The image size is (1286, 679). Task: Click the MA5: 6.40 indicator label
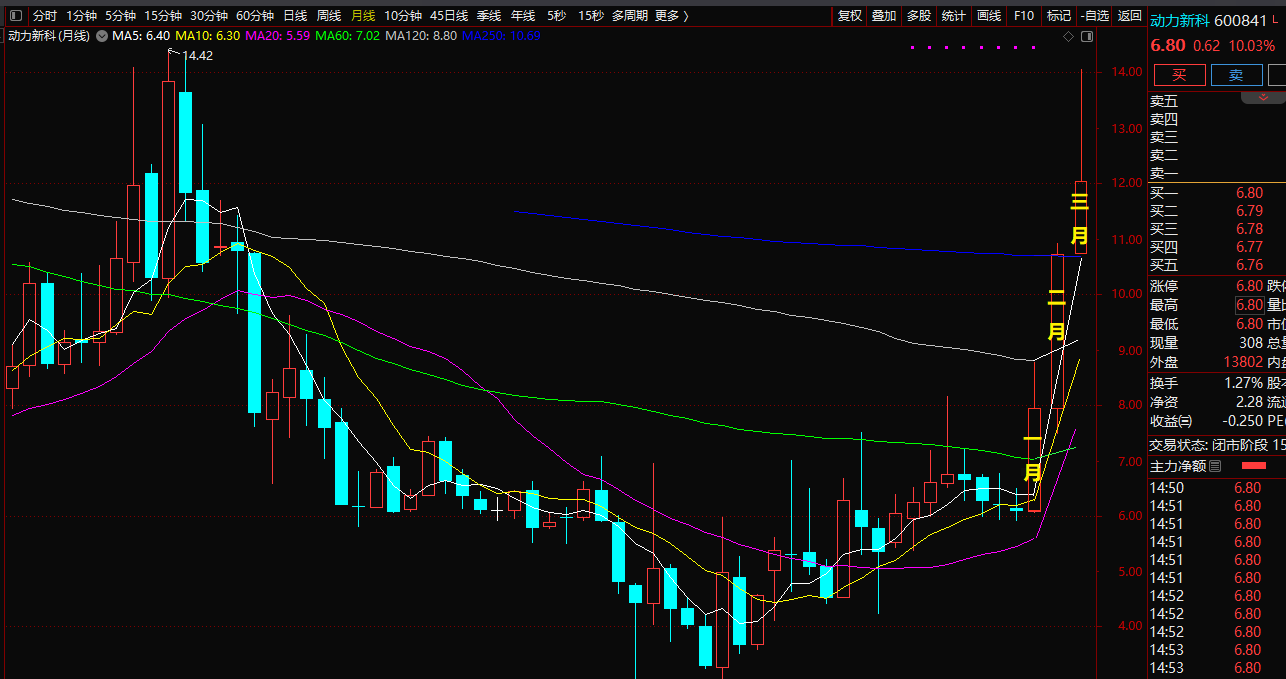140,36
